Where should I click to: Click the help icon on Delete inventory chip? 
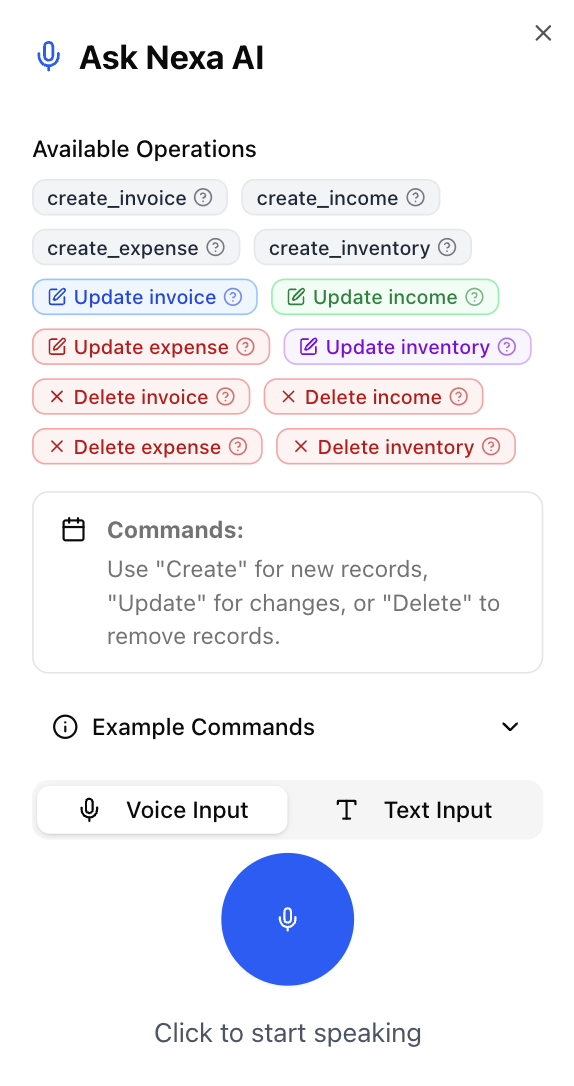pyautogui.click(x=491, y=447)
